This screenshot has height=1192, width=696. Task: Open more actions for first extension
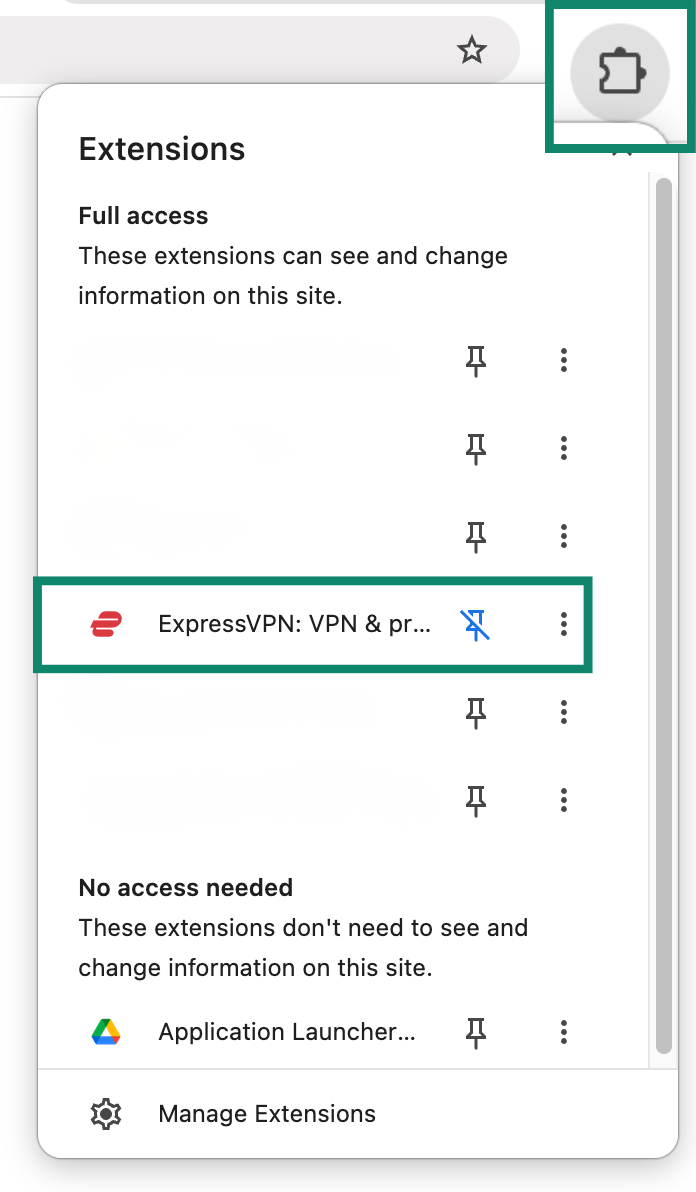tap(563, 360)
